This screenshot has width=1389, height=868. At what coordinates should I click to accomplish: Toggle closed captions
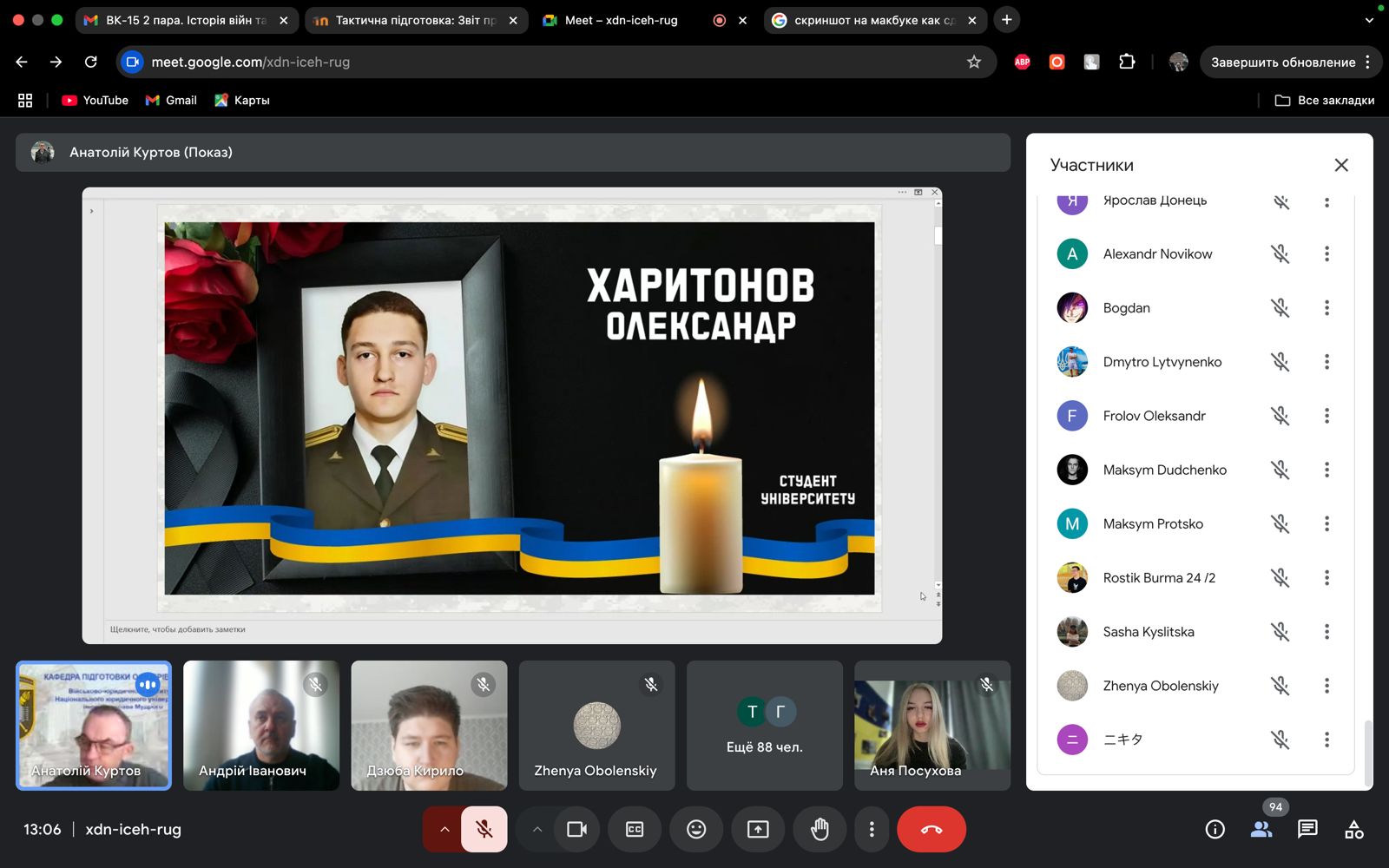(635, 829)
